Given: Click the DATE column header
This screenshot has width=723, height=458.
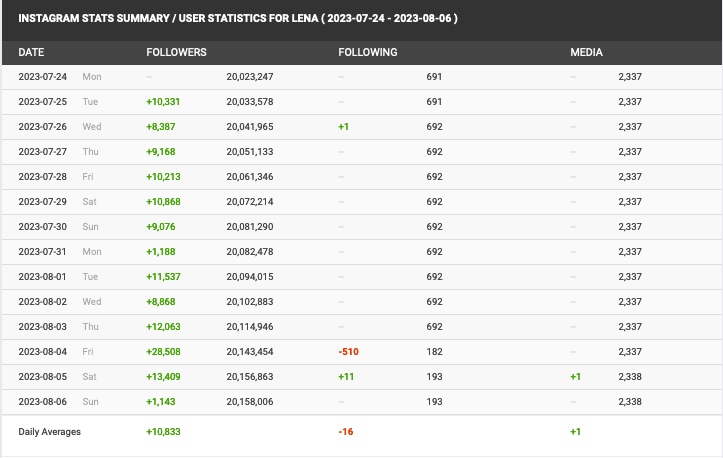Looking at the screenshot, I should point(31,52).
